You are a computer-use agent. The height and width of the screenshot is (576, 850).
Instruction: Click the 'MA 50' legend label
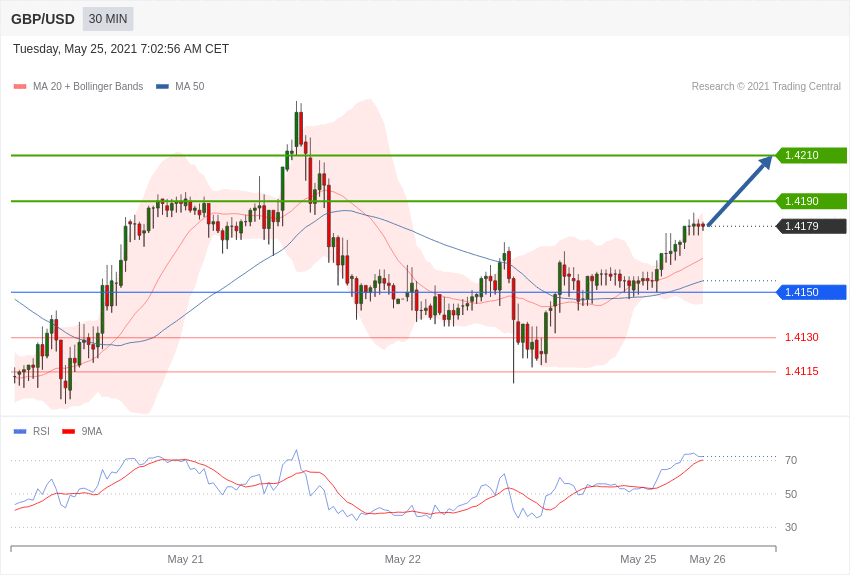coord(190,86)
